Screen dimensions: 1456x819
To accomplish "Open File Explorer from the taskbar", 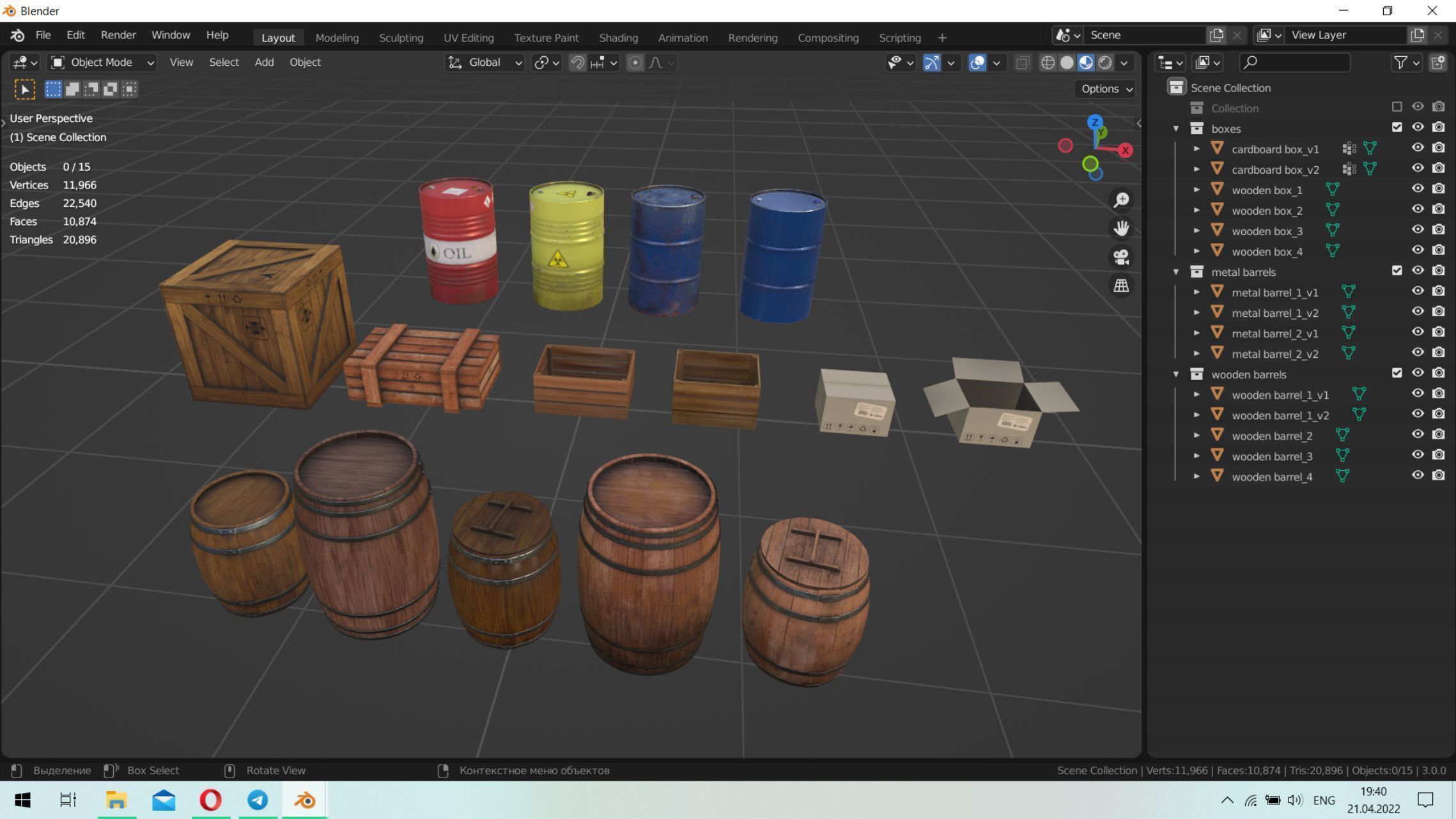I will (116, 800).
